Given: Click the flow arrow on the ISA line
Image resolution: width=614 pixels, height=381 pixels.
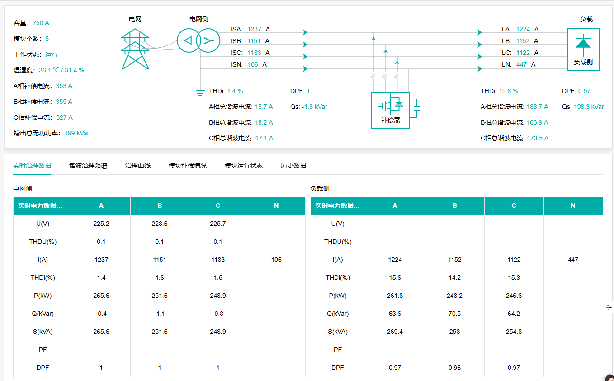Looking at the screenshot, I should pos(305,33).
